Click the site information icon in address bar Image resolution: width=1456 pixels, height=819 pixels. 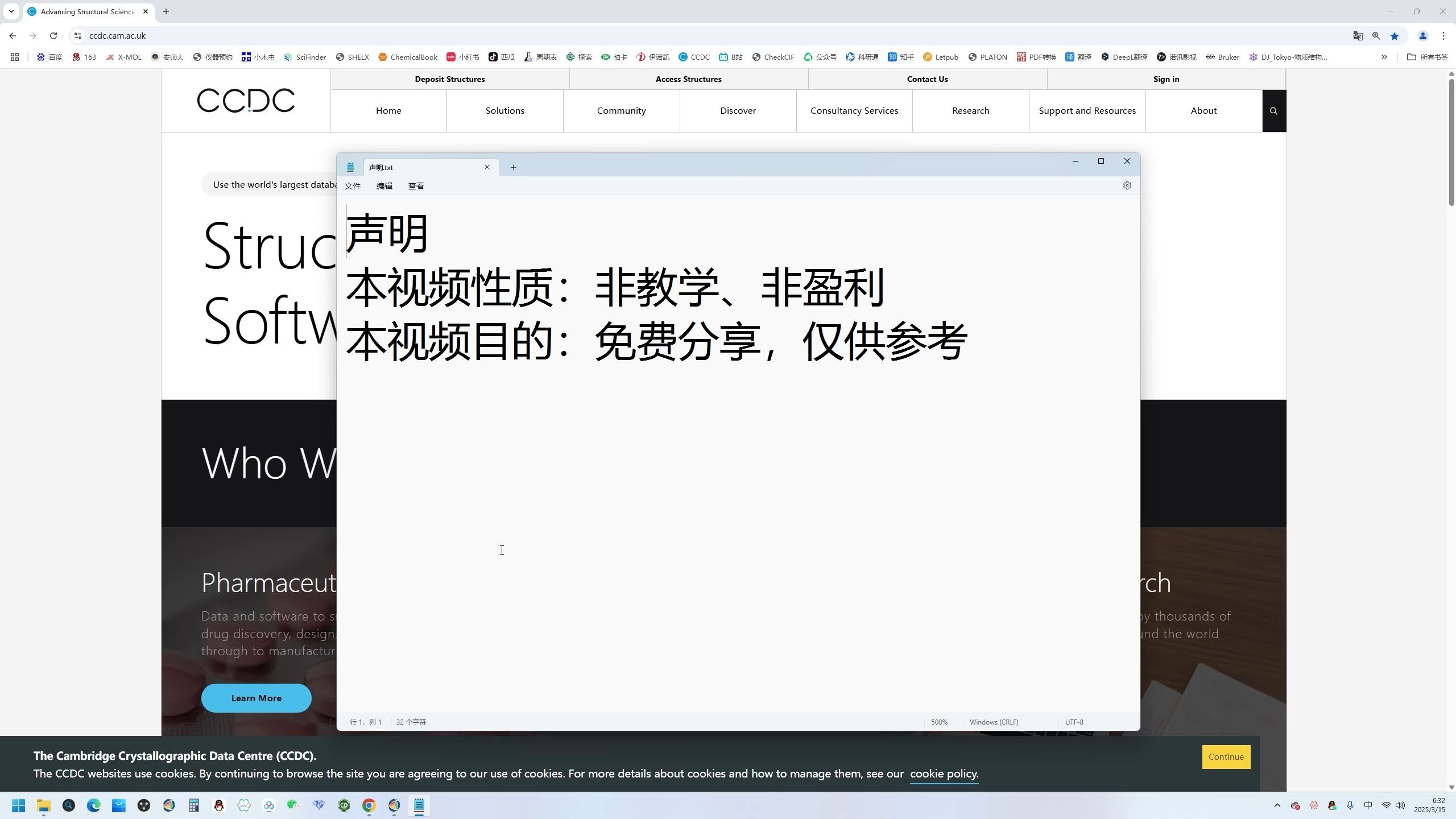click(x=78, y=36)
